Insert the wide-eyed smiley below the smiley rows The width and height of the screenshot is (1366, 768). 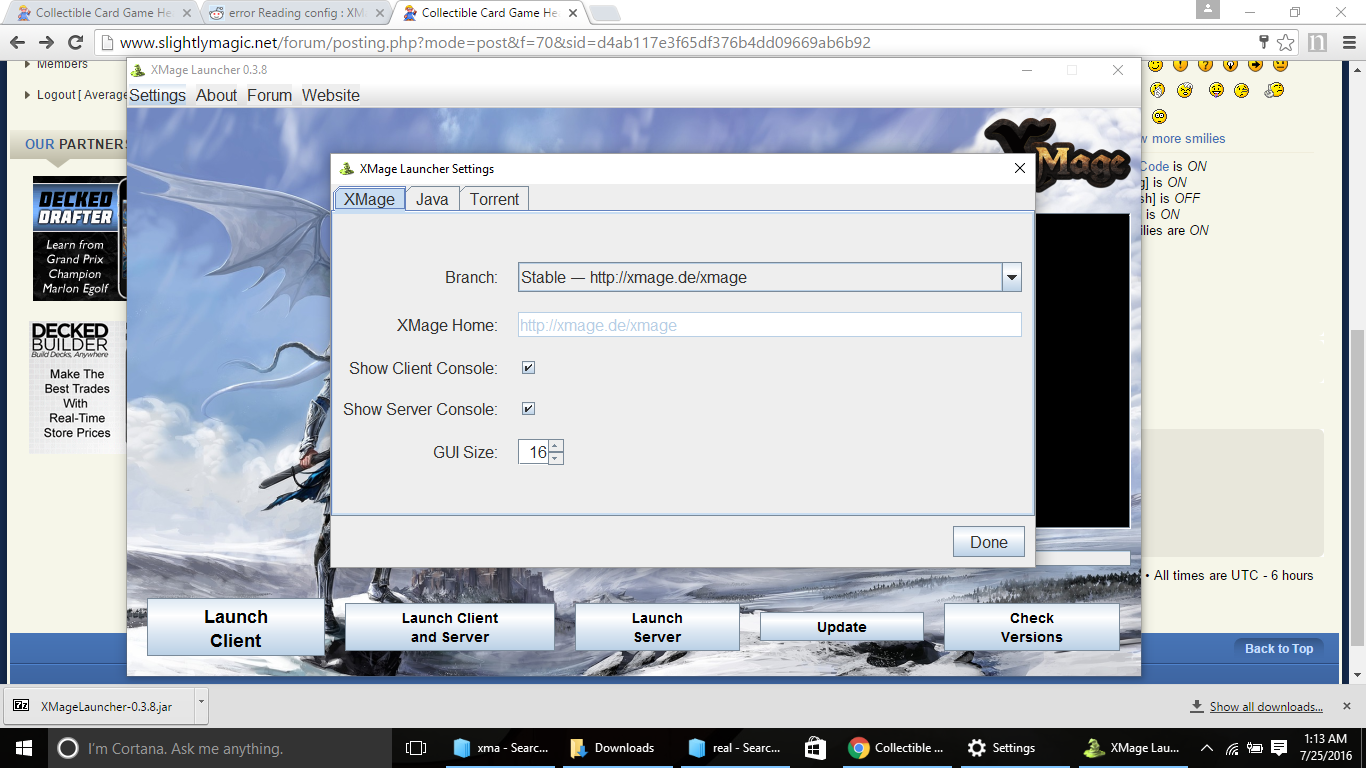tap(1159, 116)
